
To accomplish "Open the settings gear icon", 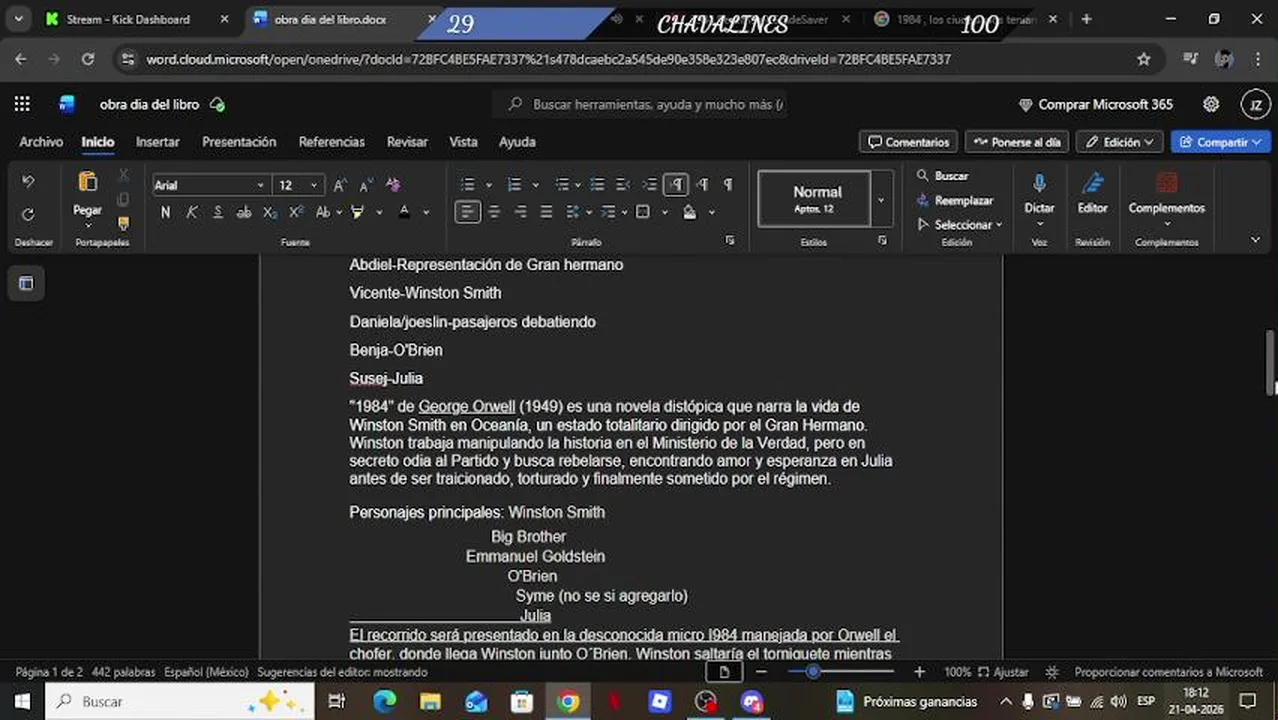I will point(1211,104).
